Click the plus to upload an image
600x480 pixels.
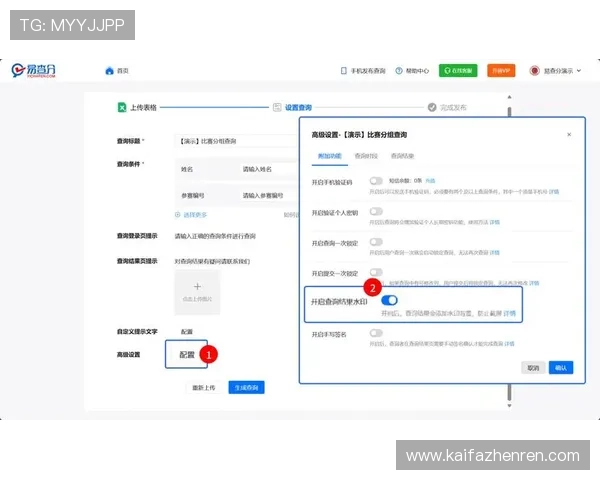click(x=197, y=287)
